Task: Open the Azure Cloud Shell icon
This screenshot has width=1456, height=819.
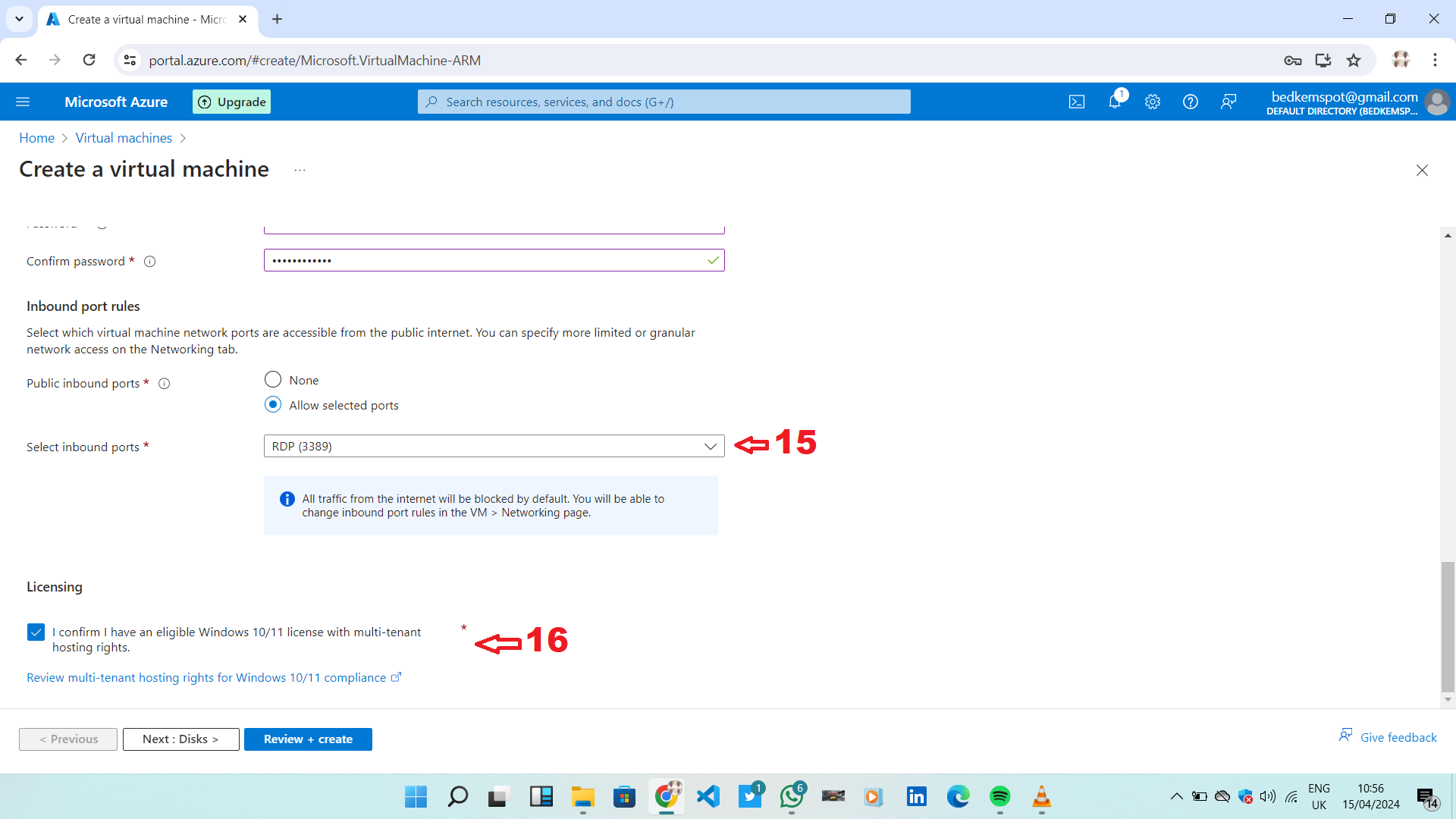Action: [x=1076, y=102]
